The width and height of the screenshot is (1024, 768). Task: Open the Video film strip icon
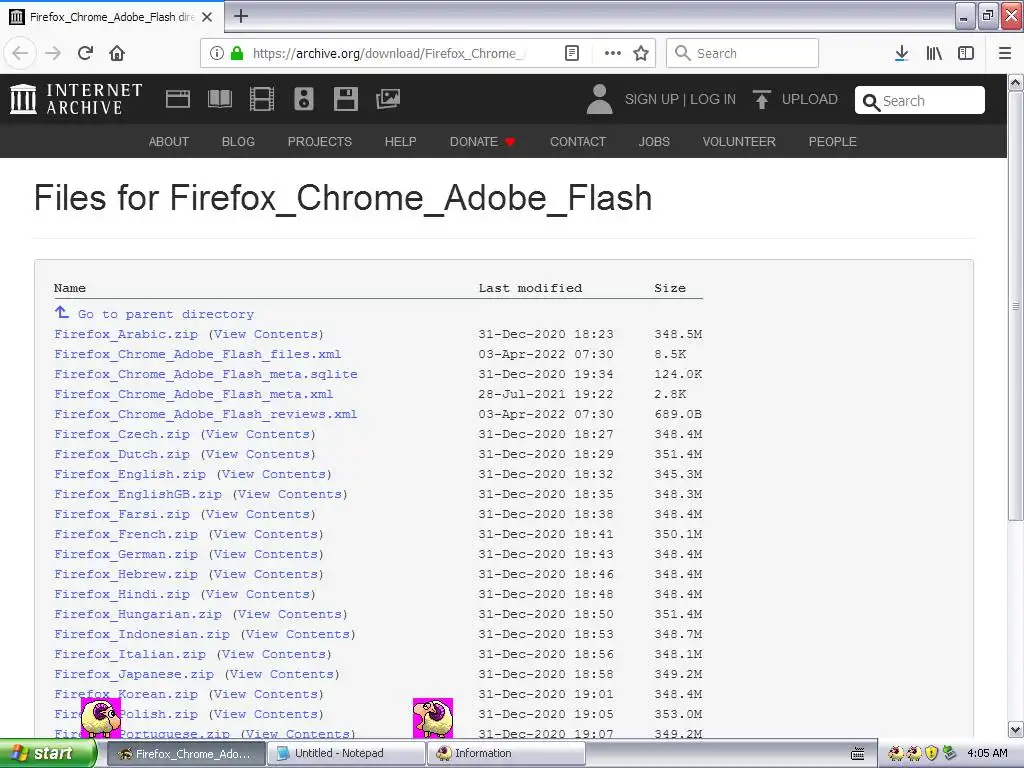point(262,99)
